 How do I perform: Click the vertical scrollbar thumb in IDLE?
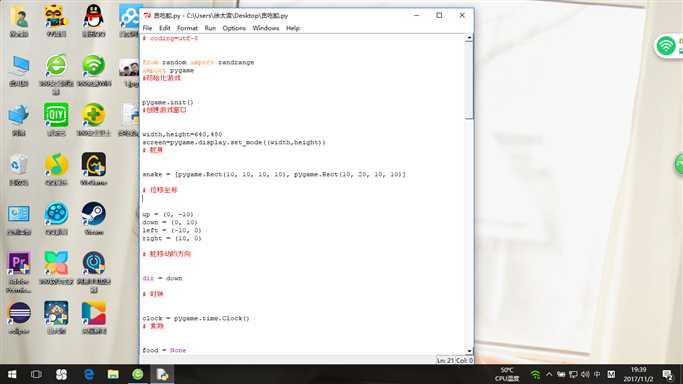click(x=469, y=80)
